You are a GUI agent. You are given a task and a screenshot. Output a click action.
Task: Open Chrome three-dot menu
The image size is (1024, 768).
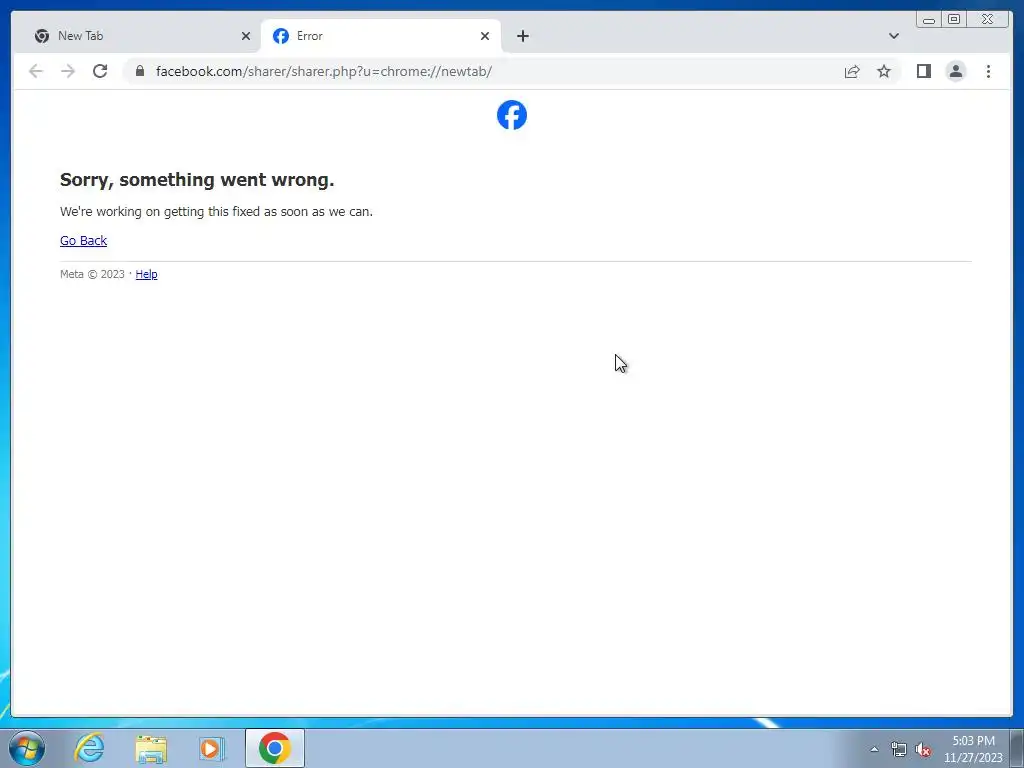(988, 71)
